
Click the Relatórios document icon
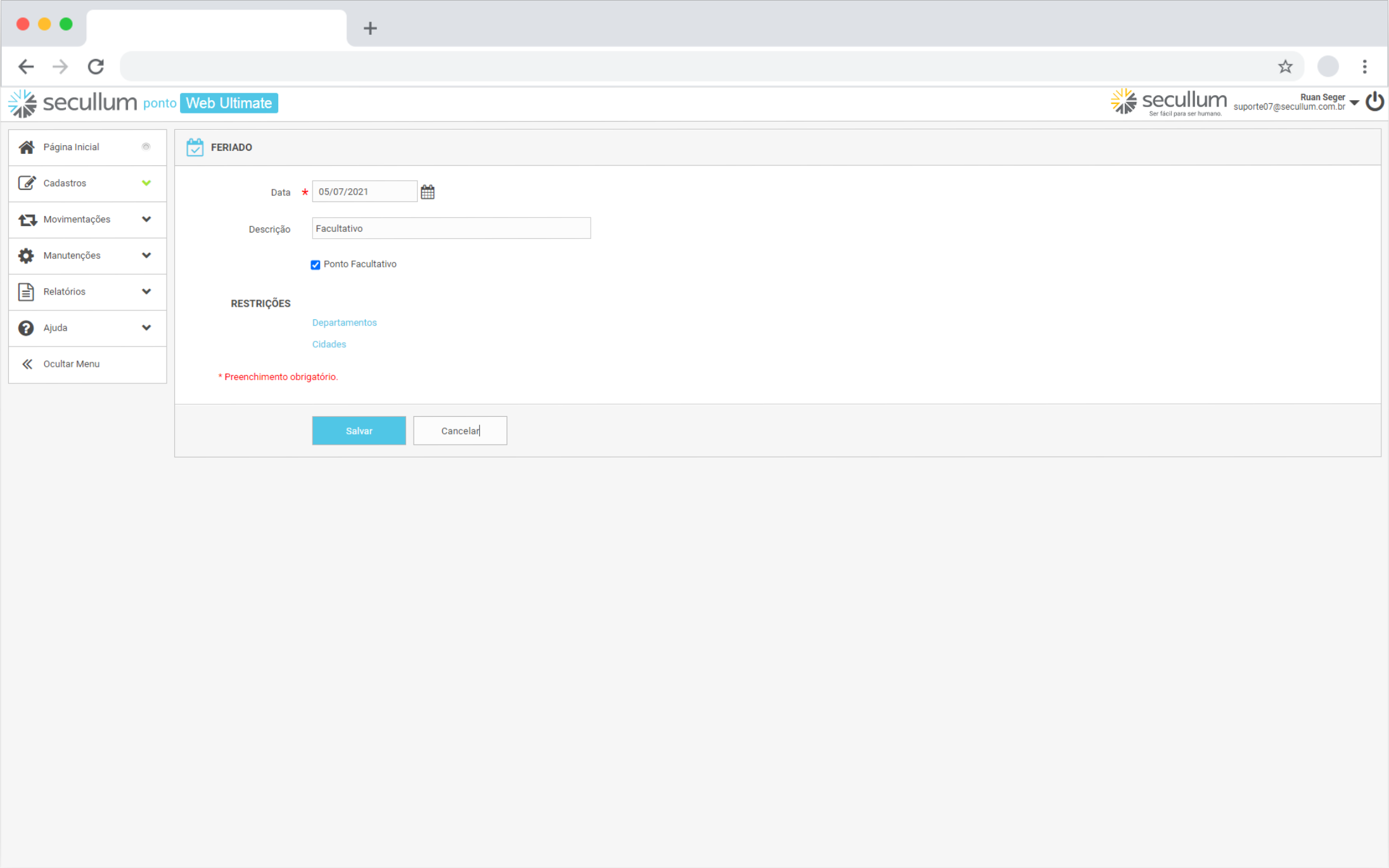point(27,291)
